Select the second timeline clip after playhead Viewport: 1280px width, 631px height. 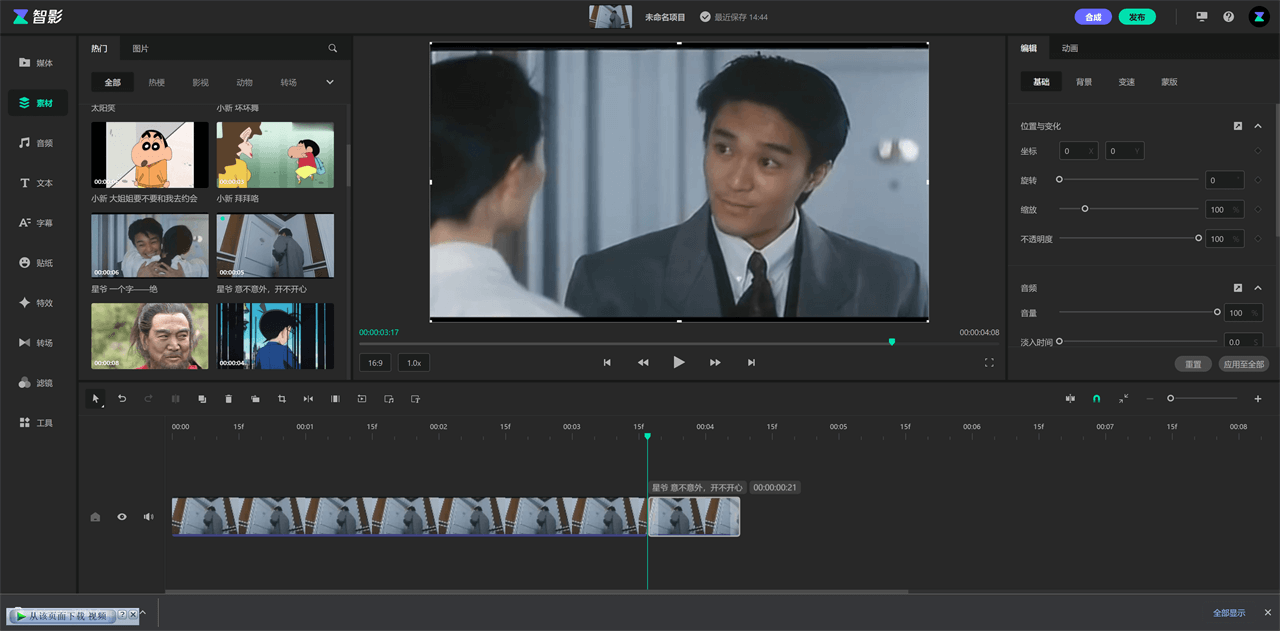click(694, 517)
